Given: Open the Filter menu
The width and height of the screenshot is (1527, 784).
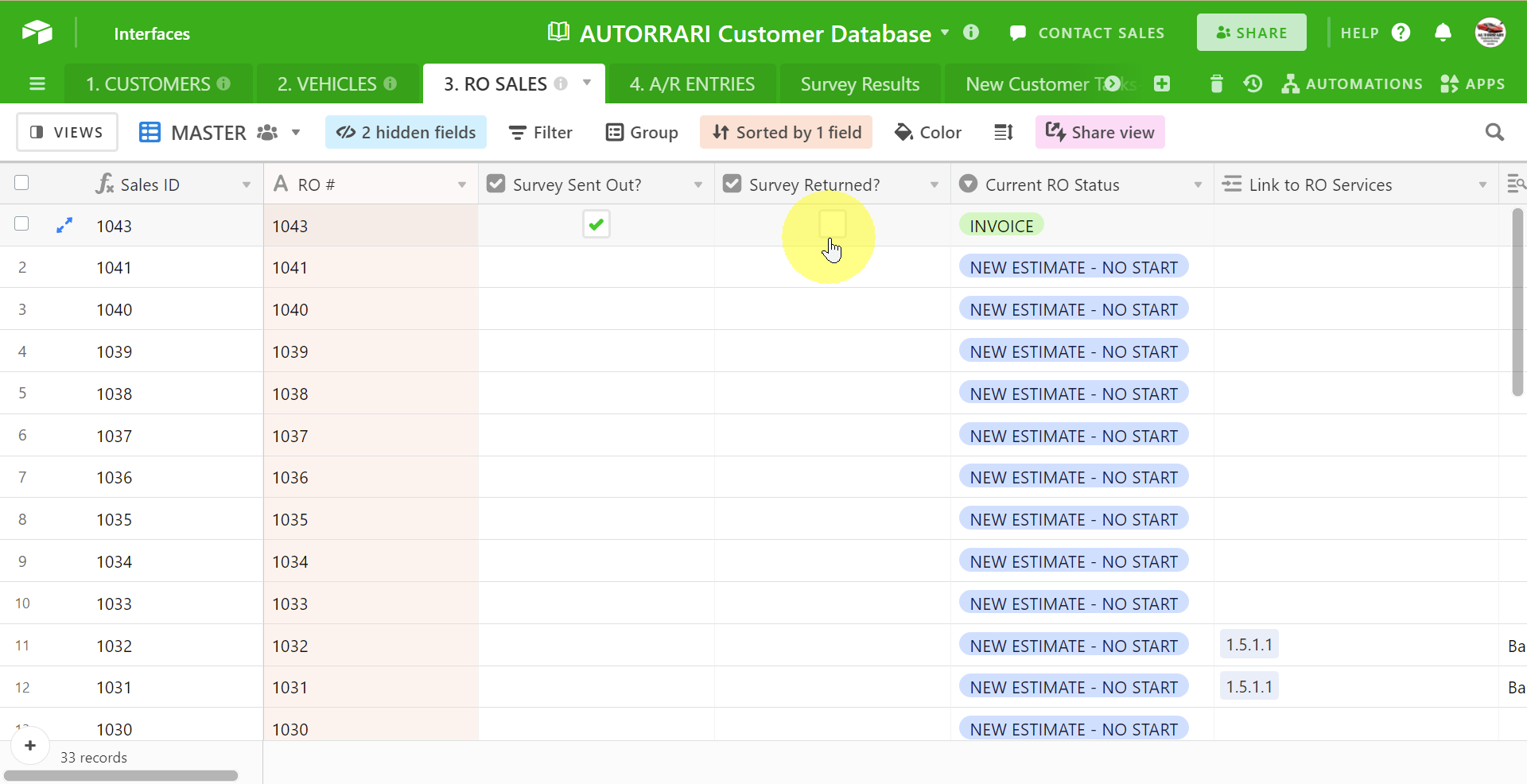Looking at the screenshot, I should pos(541,132).
